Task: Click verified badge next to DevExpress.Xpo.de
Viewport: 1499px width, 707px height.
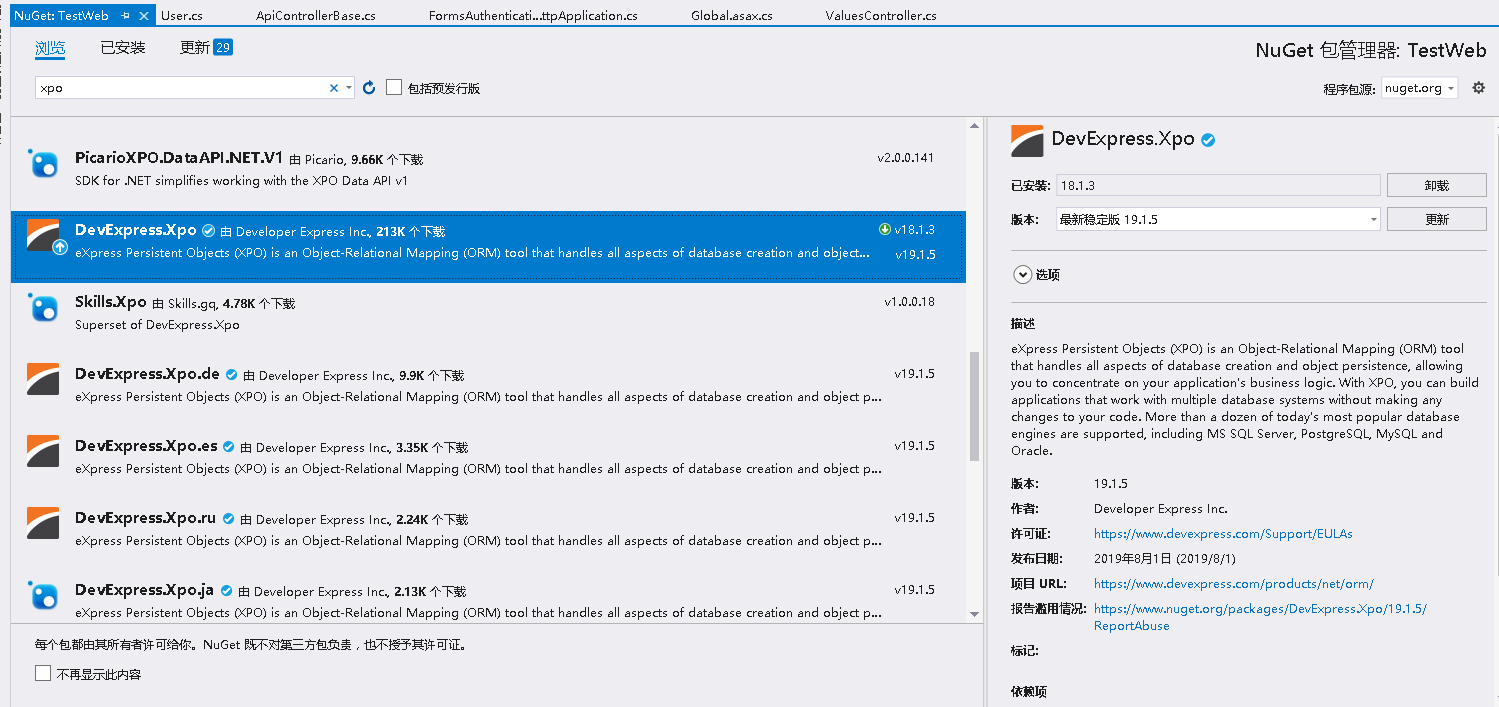Action: point(231,375)
